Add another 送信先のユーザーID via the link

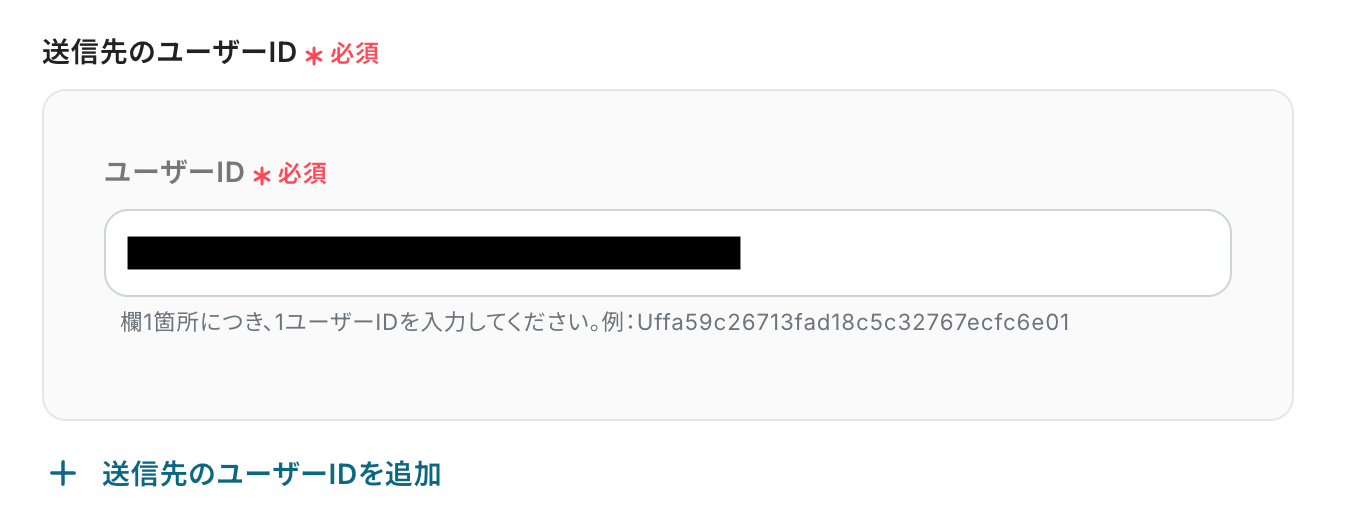click(246, 474)
